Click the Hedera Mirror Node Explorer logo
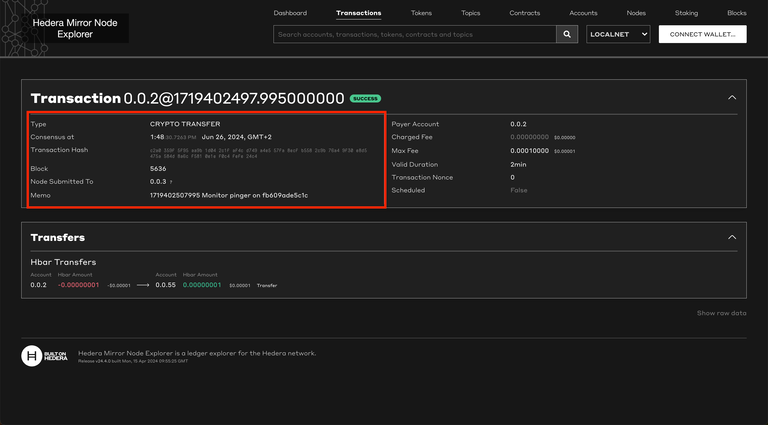Image resolution: width=768 pixels, height=425 pixels. [x=75, y=28]
